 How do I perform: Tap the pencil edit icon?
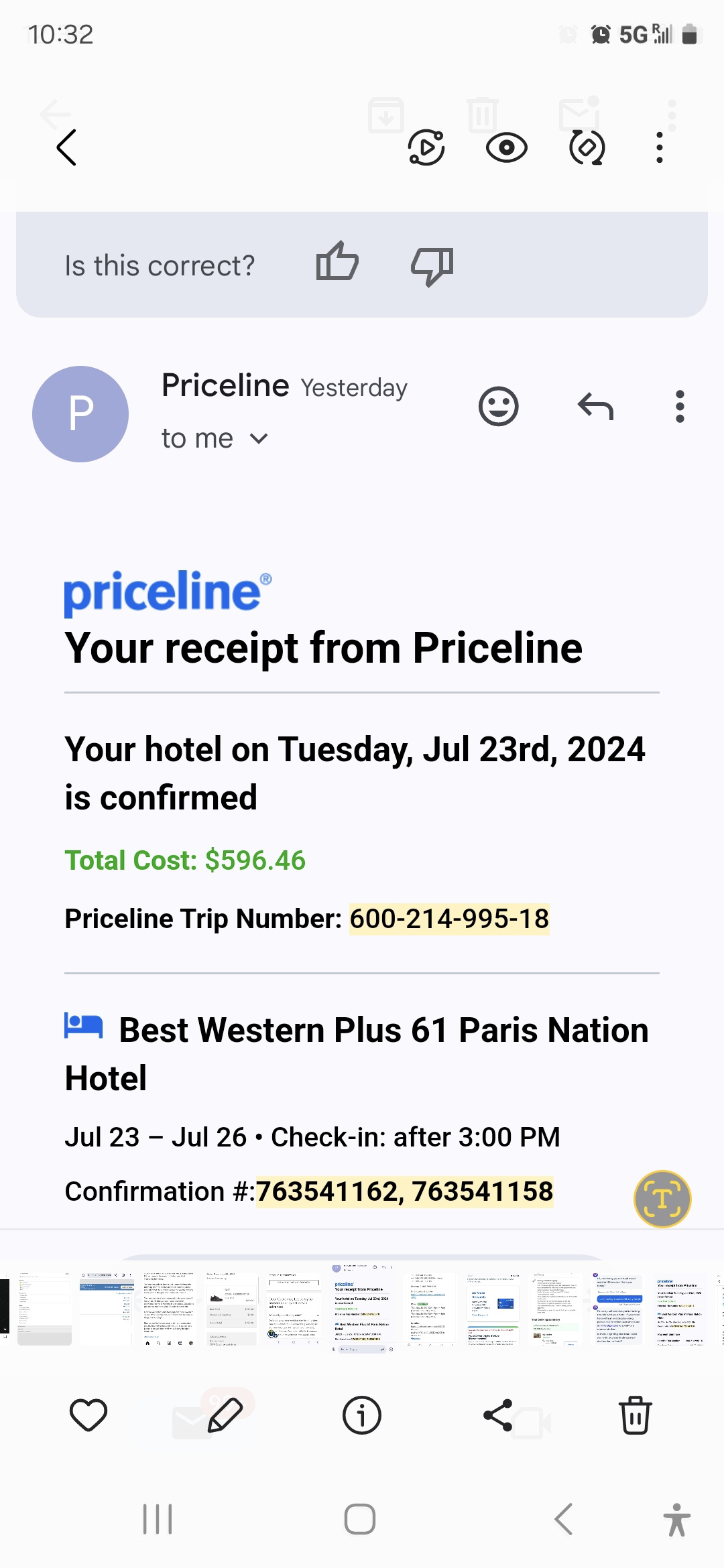[x=225, y=1415]
